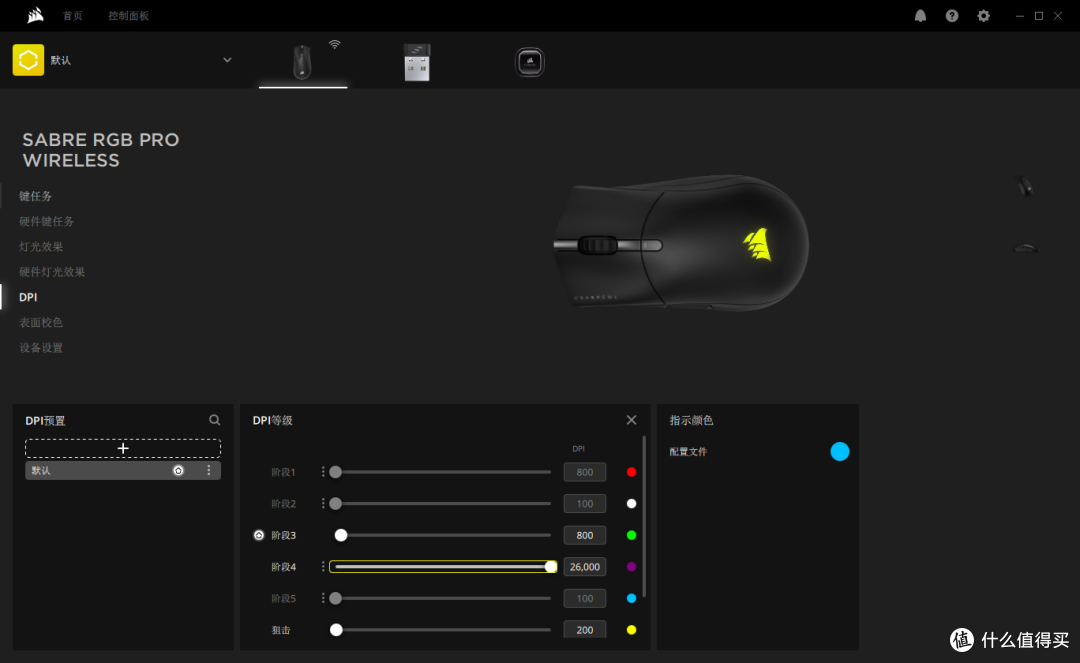Expand the 默认 profile dropdown arrow
Screen dimensions: 1080x663
227,60
